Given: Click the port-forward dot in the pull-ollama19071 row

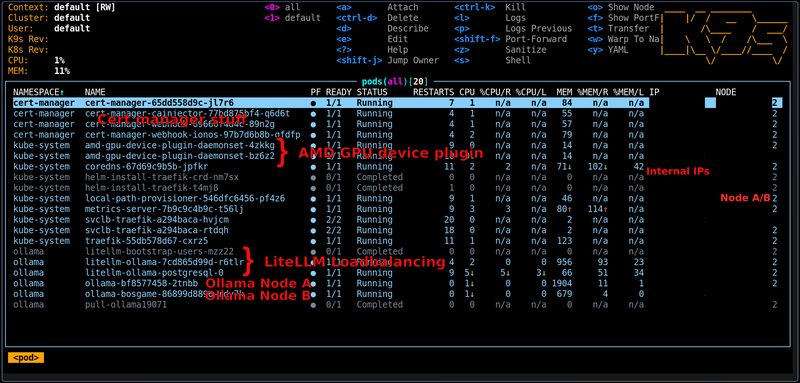Looking at the screenshot, I should coord(313,305).
